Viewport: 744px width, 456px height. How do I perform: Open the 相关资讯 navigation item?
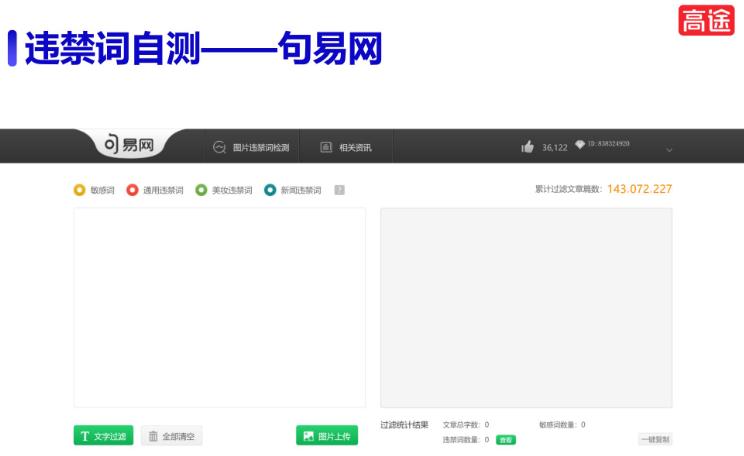click(x=346, y=148)
